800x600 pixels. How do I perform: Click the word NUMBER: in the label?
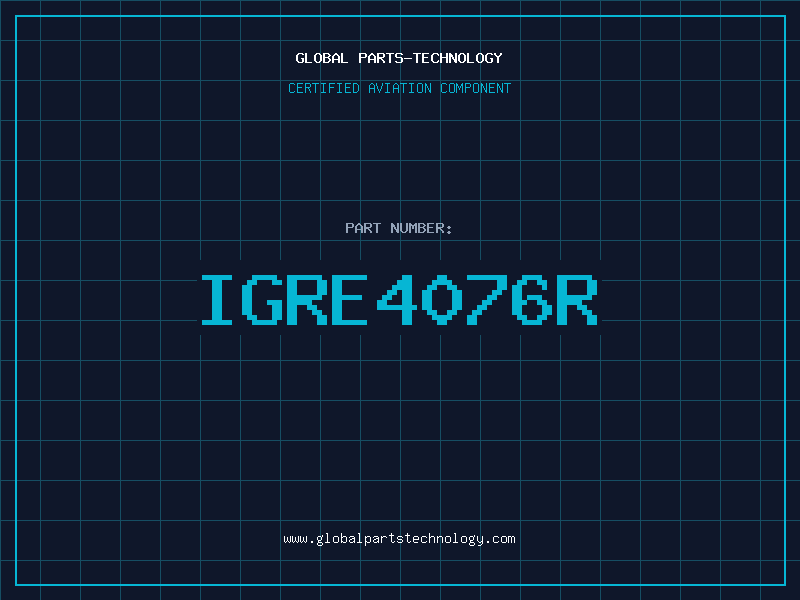click(x=422, y=228)
